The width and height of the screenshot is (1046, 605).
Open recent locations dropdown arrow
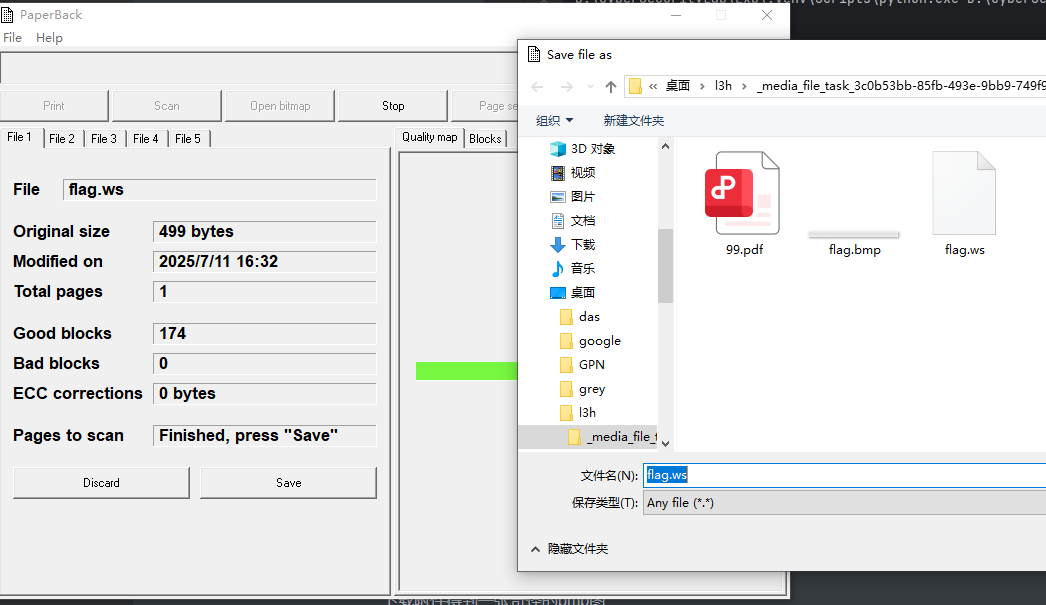[x=590, y=87]
